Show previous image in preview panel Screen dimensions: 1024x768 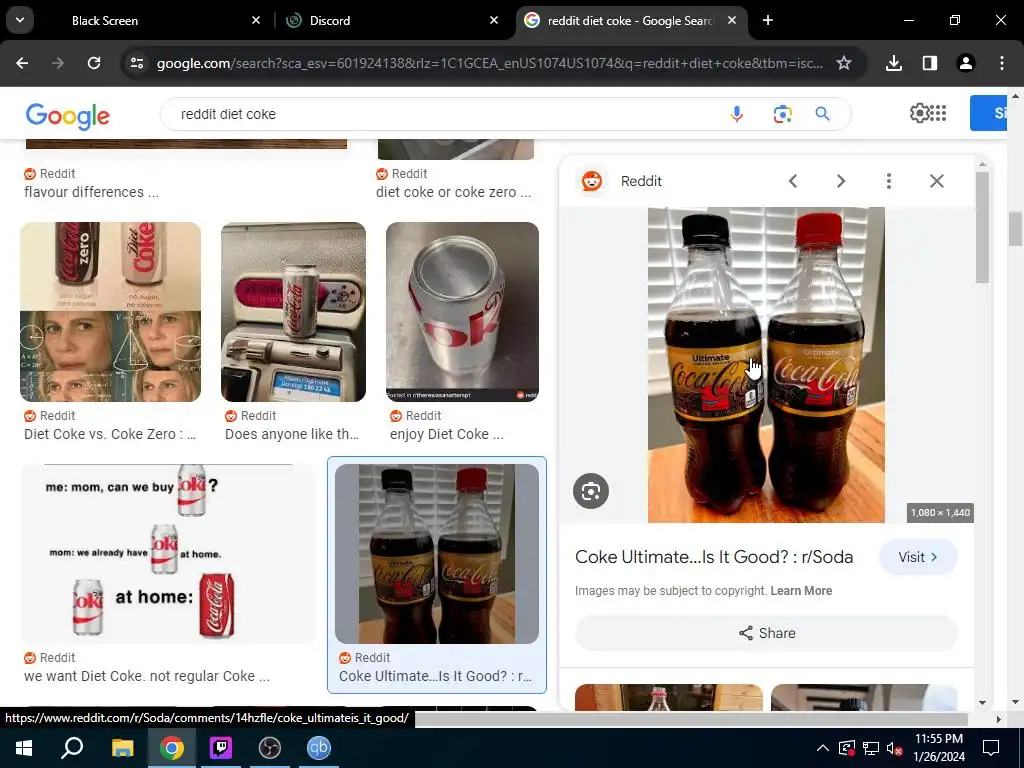793,181
